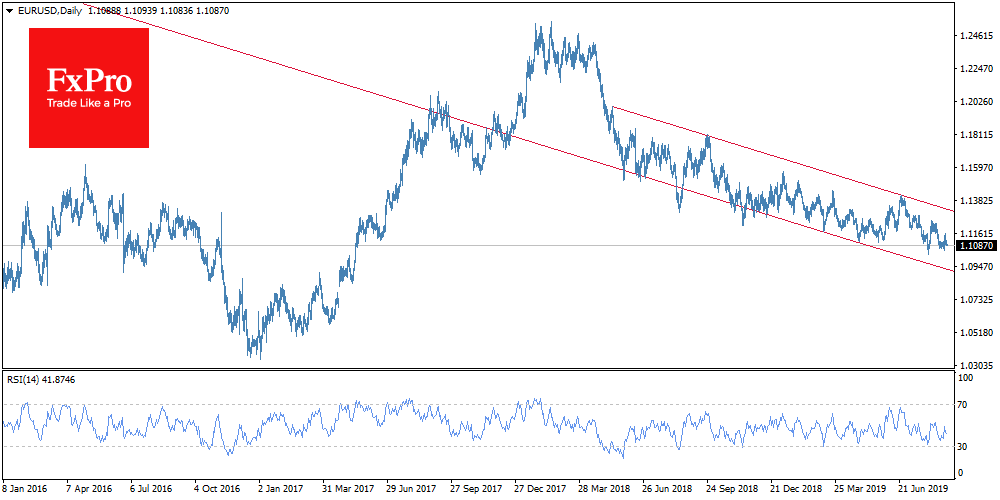This screenshot has height=500, width=1000.
Task: Click the 1.03035 price axis label
Action: [x=973, y=365]
